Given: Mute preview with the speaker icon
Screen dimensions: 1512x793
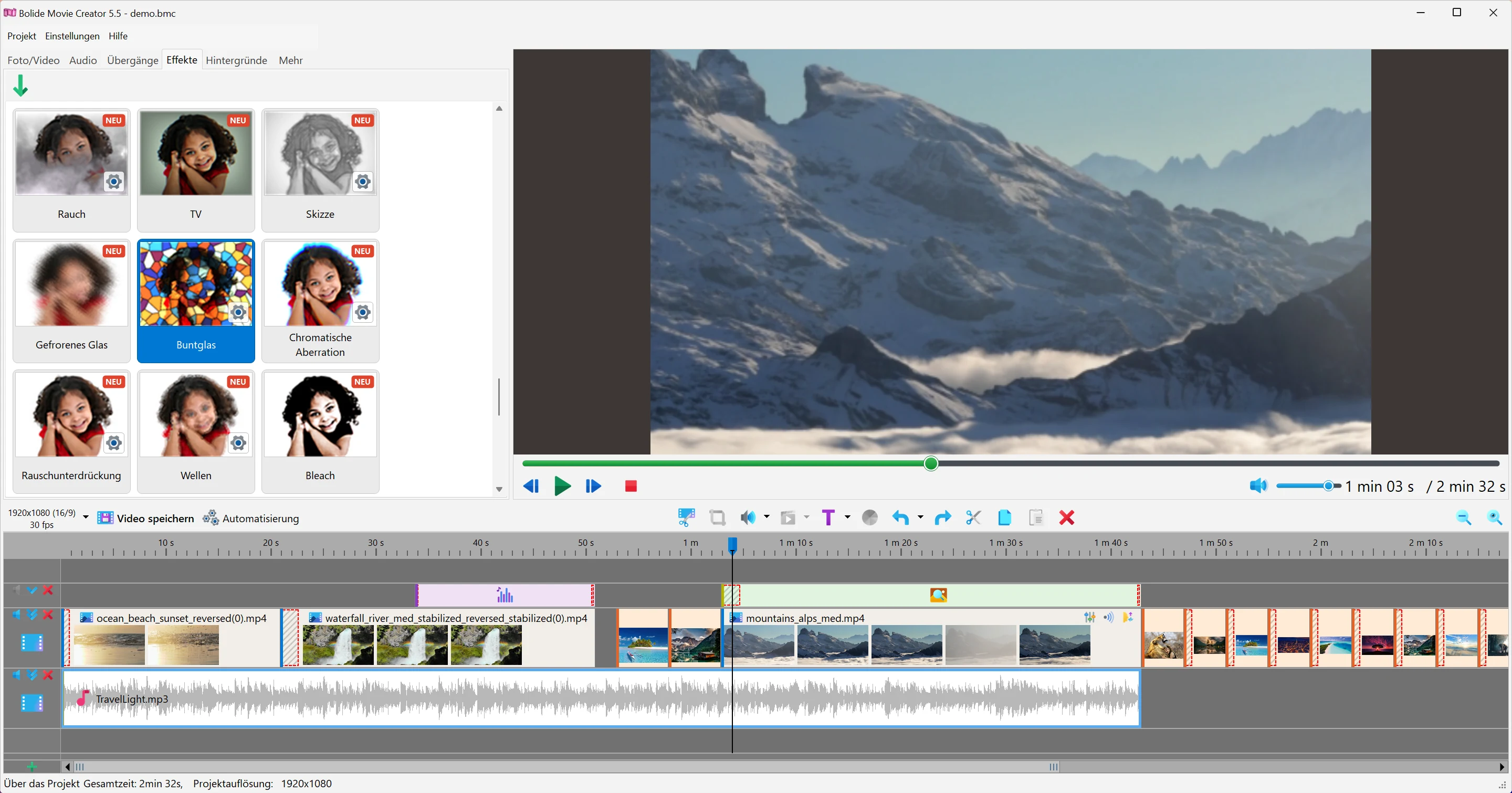Looking at the screenshot, I should click(x=1258, y=485).
